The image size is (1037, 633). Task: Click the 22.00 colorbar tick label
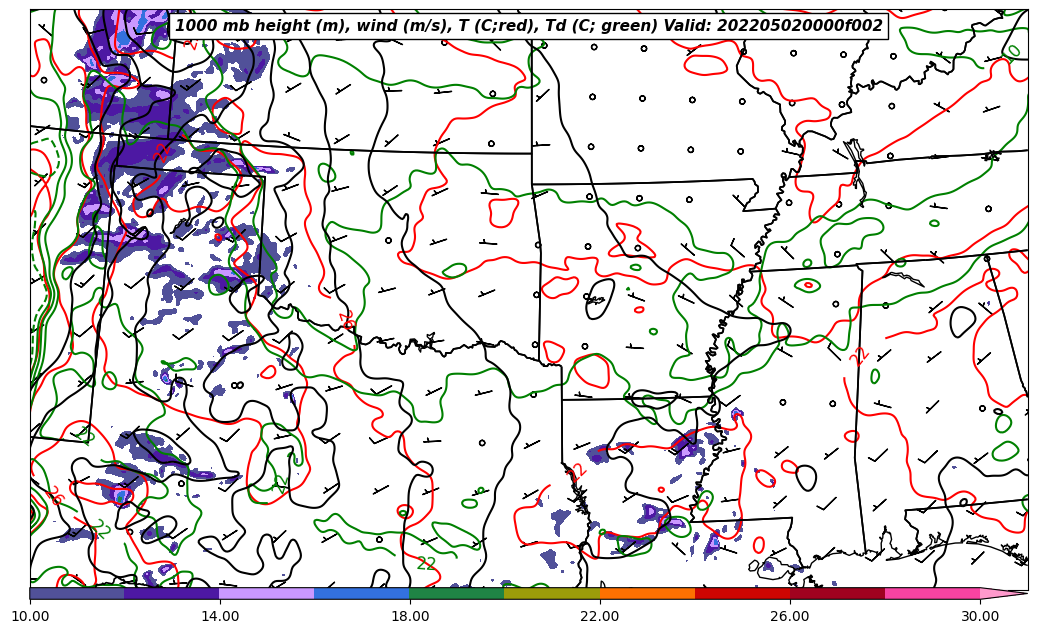tap(600, 616)
